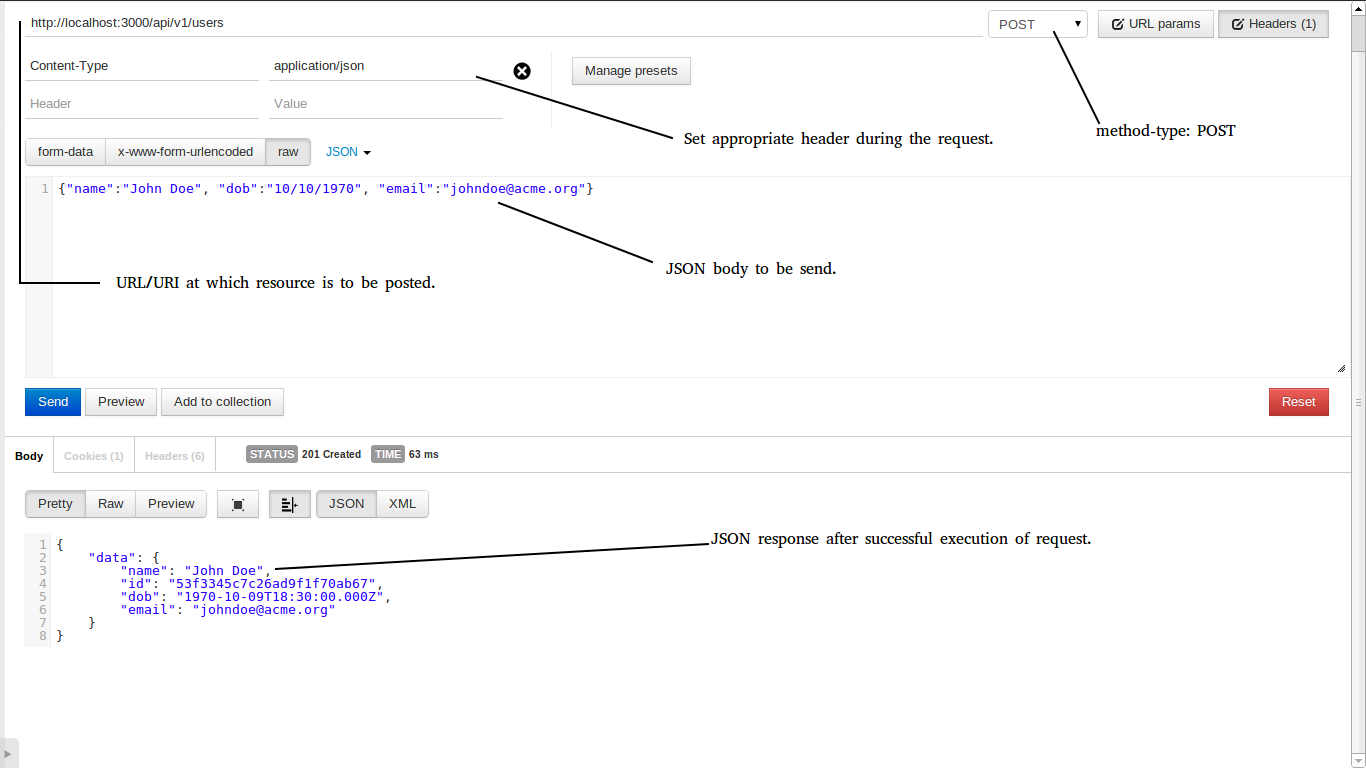1366x768 pixels.
Task: Click the "data": { line in response
Action: (x=124, y=558)
